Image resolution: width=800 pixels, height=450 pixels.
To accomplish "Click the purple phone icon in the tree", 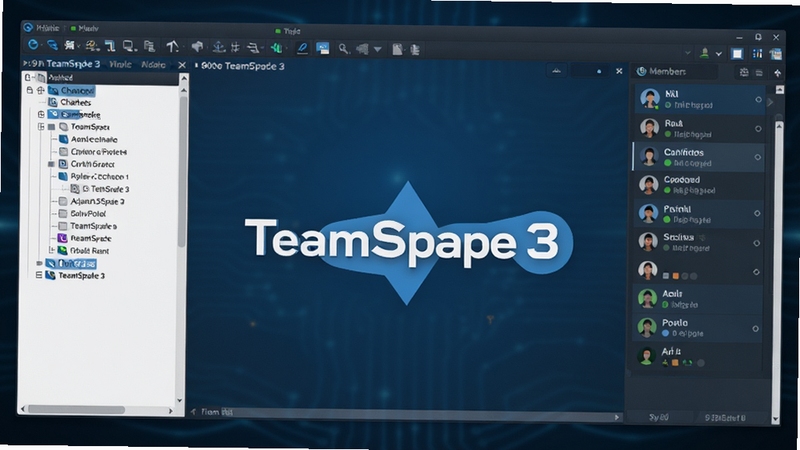I will (62, 238).
